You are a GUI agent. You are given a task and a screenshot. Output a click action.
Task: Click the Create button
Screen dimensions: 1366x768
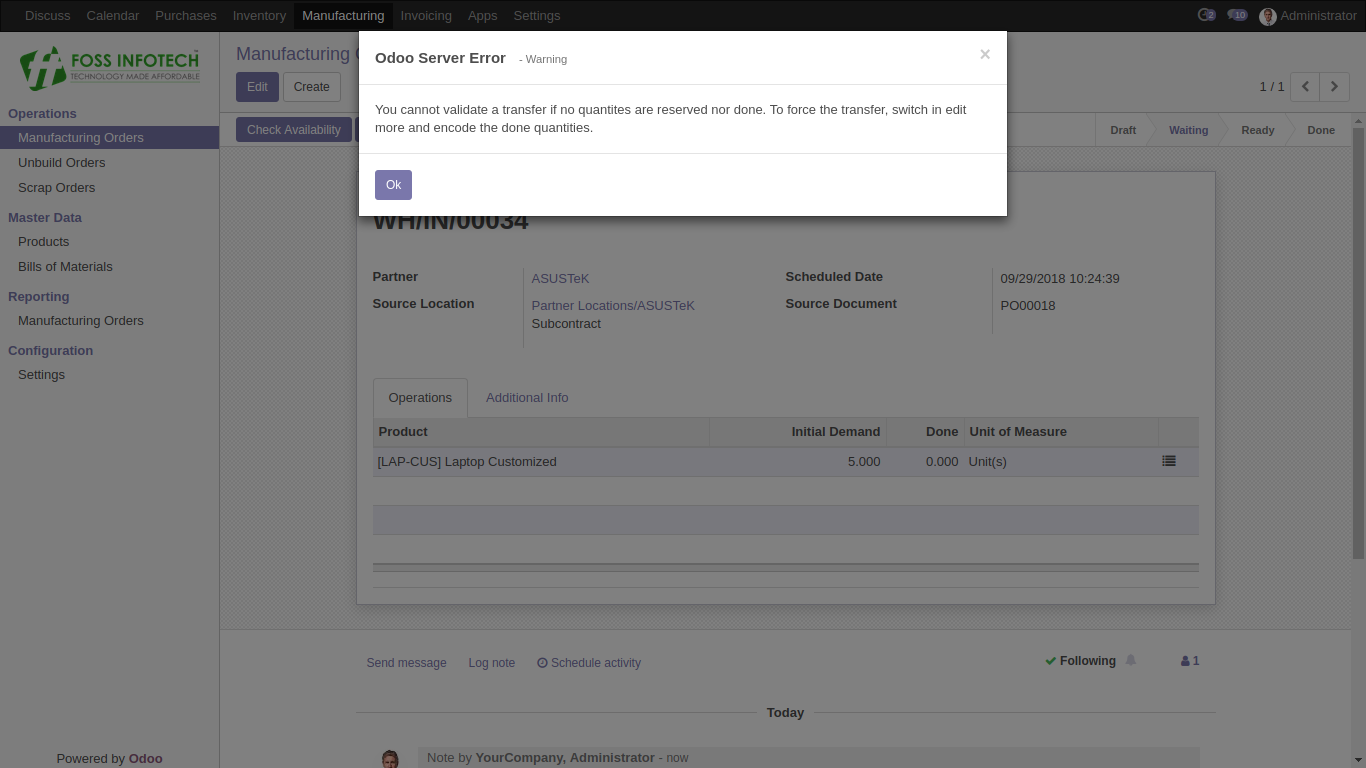312,87
